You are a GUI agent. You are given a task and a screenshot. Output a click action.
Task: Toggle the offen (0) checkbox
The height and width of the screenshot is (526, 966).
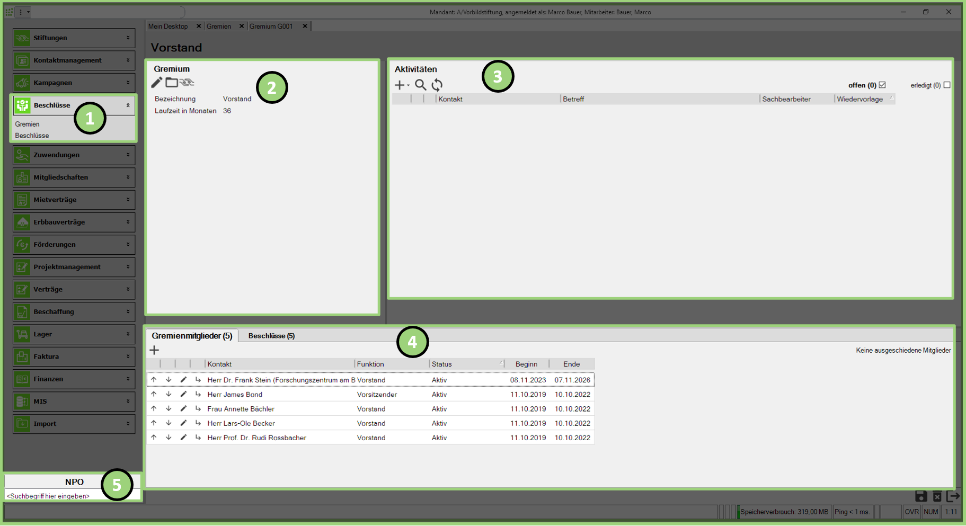click(882, 85)
